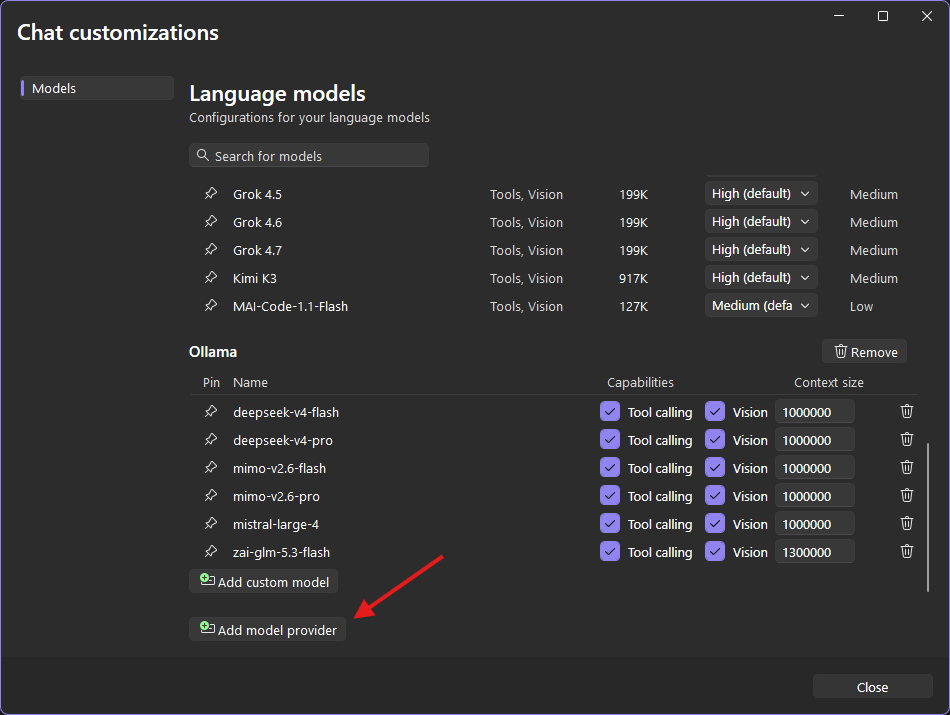
Task: Delete the zai-glm-5.3-flash model
Action: coord(906,551)
